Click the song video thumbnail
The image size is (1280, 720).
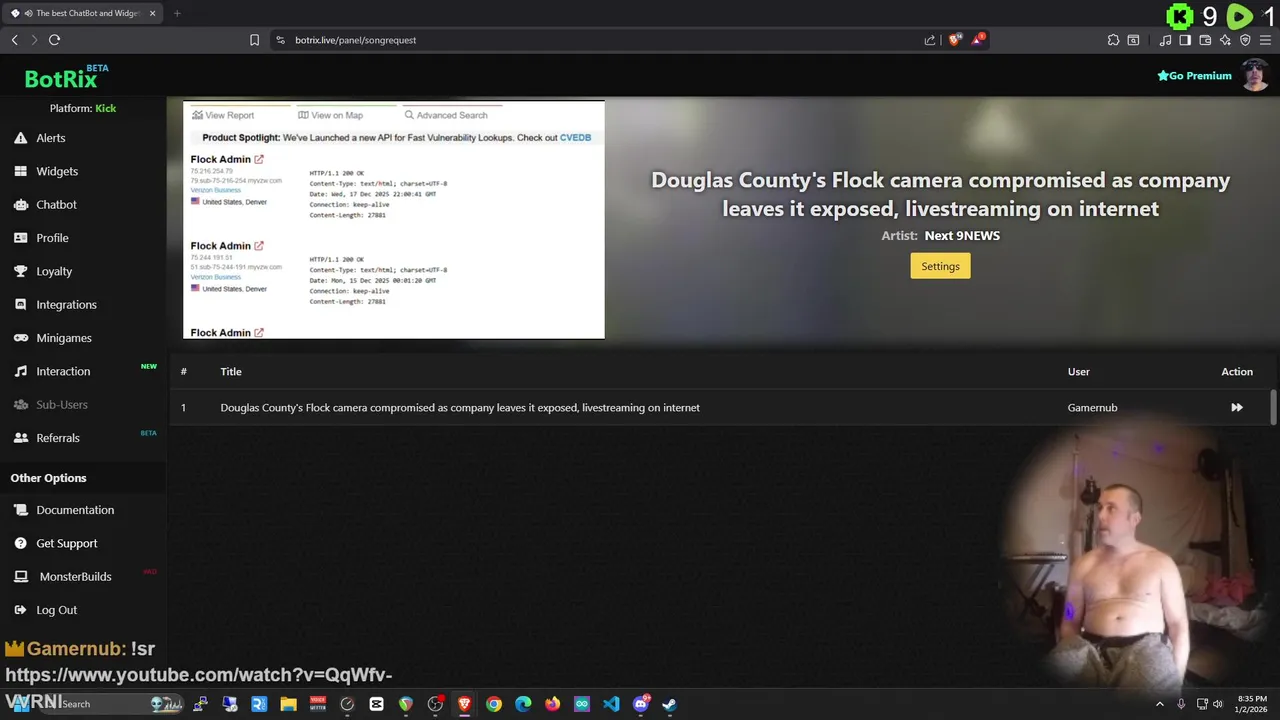coord(394,220)
